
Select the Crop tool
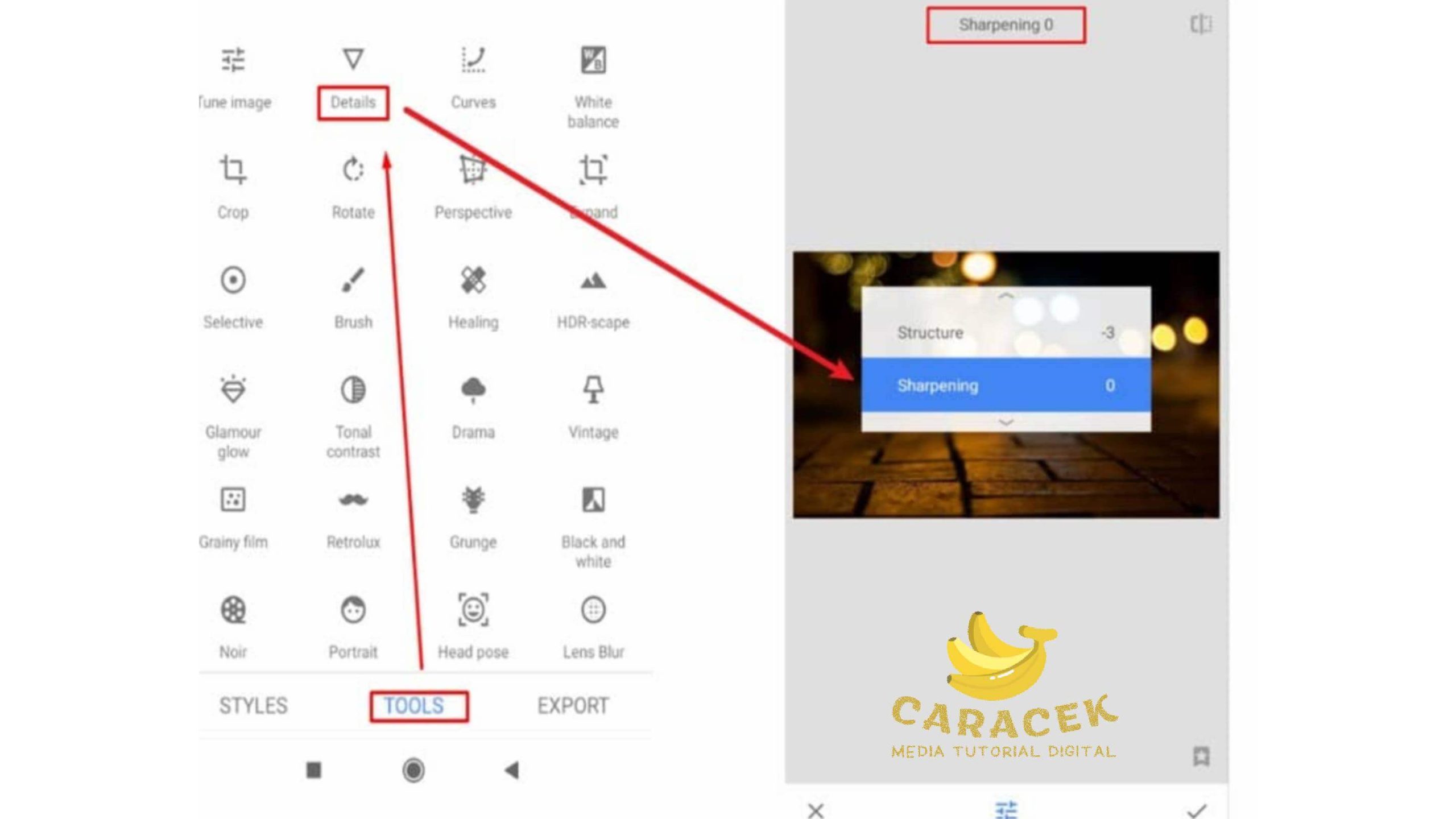232,185
